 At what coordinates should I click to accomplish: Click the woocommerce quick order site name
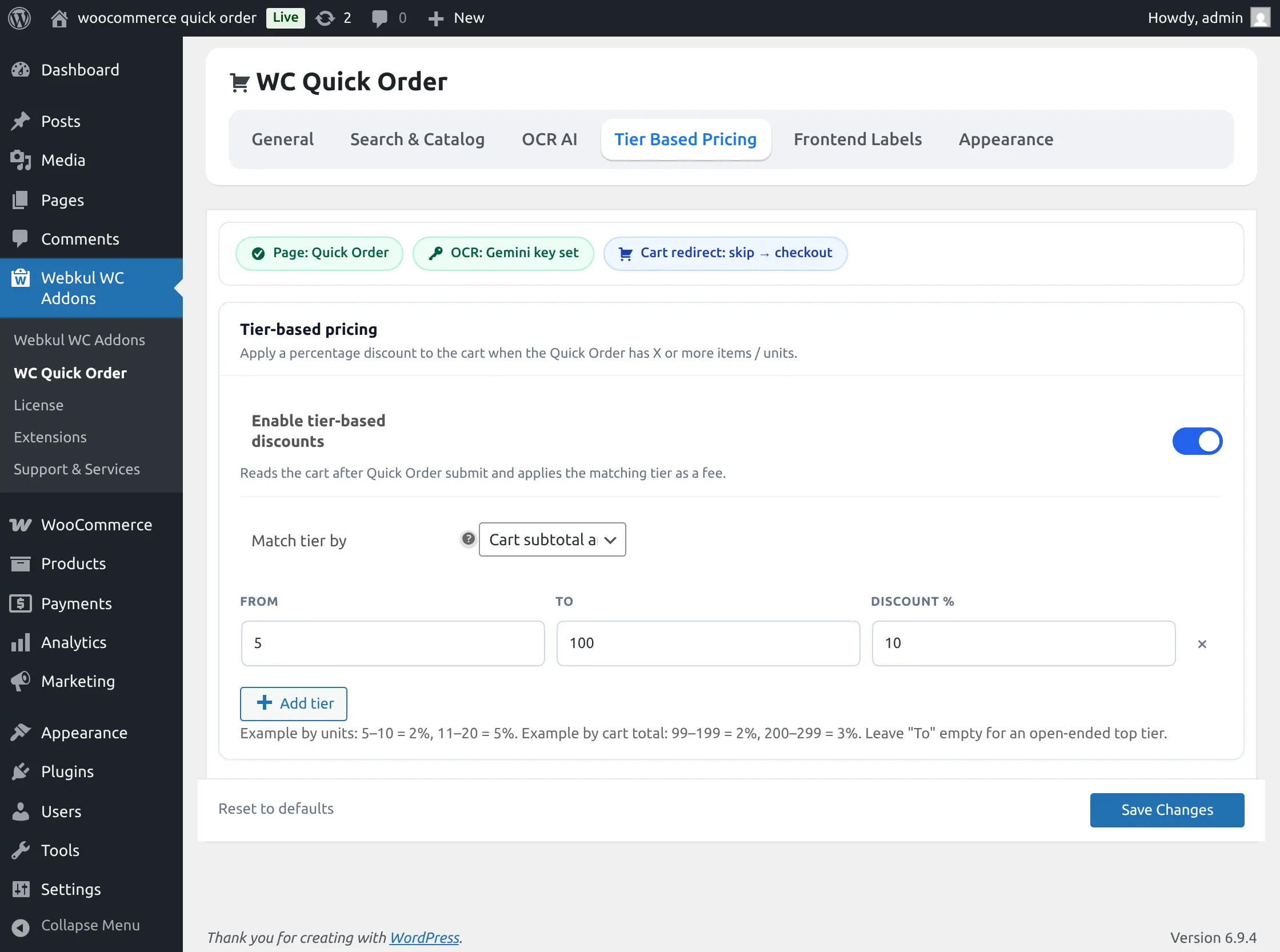point(166,18)
